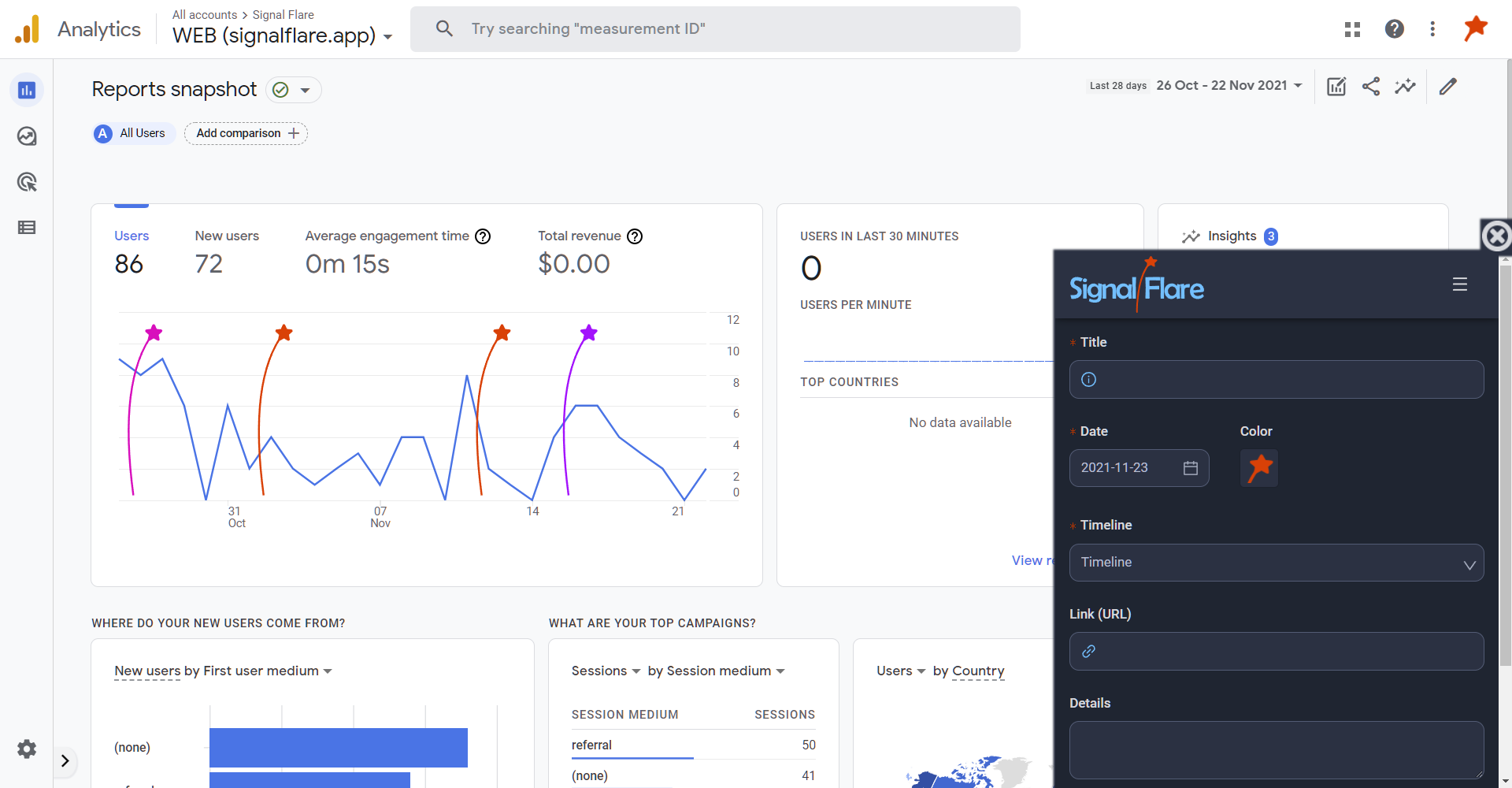1512x788 pixels.
Task: Expand the Timeline dropdown
Action: tap(1276, 563)
